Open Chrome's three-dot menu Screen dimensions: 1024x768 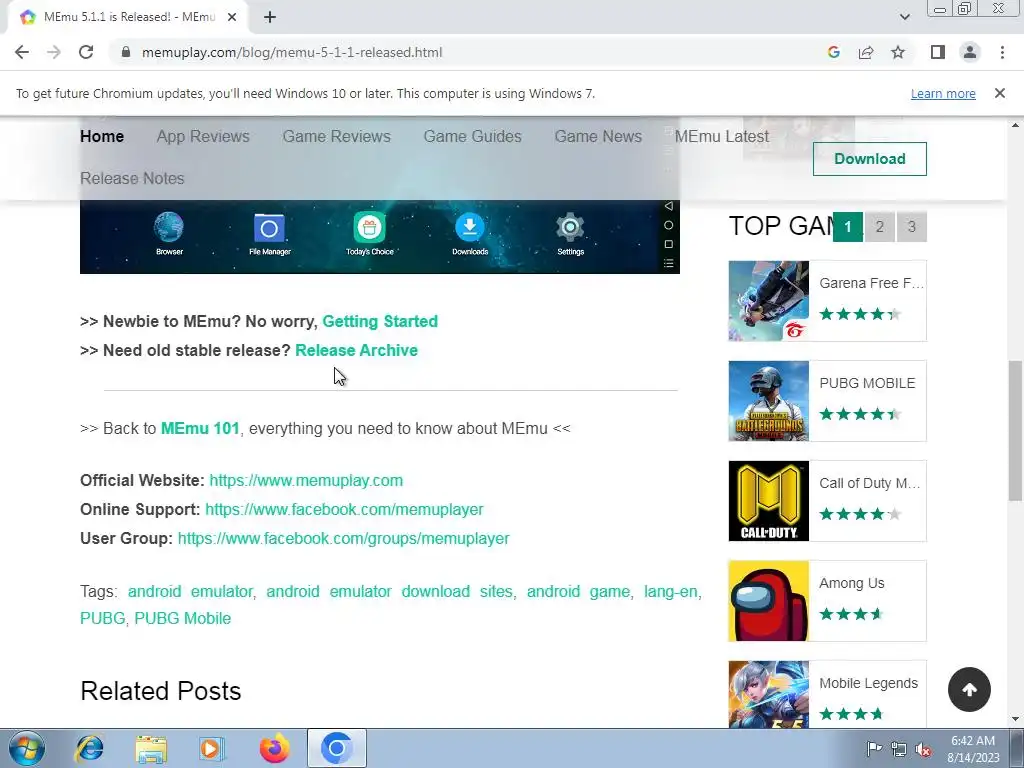(1002, 52)
